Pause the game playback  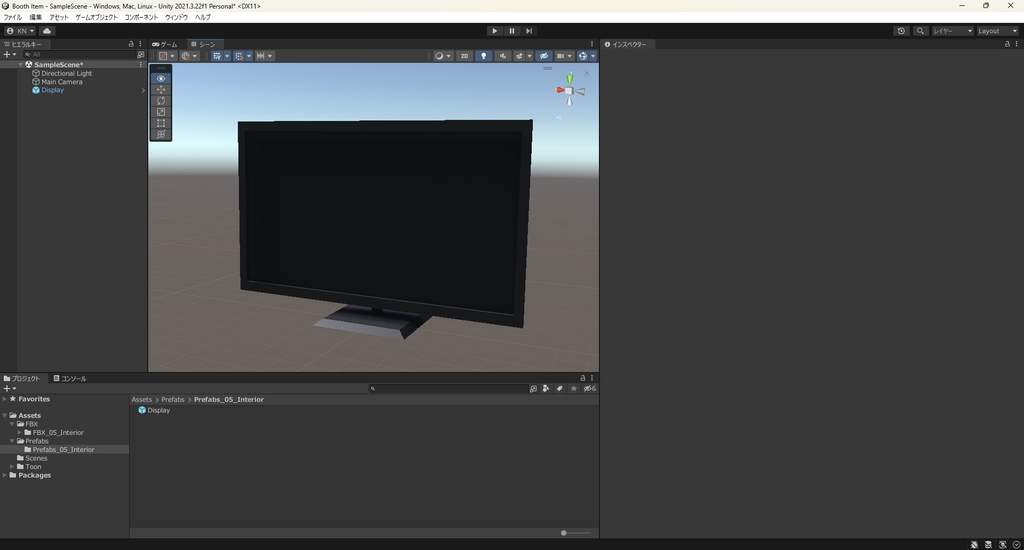(512, 31)
